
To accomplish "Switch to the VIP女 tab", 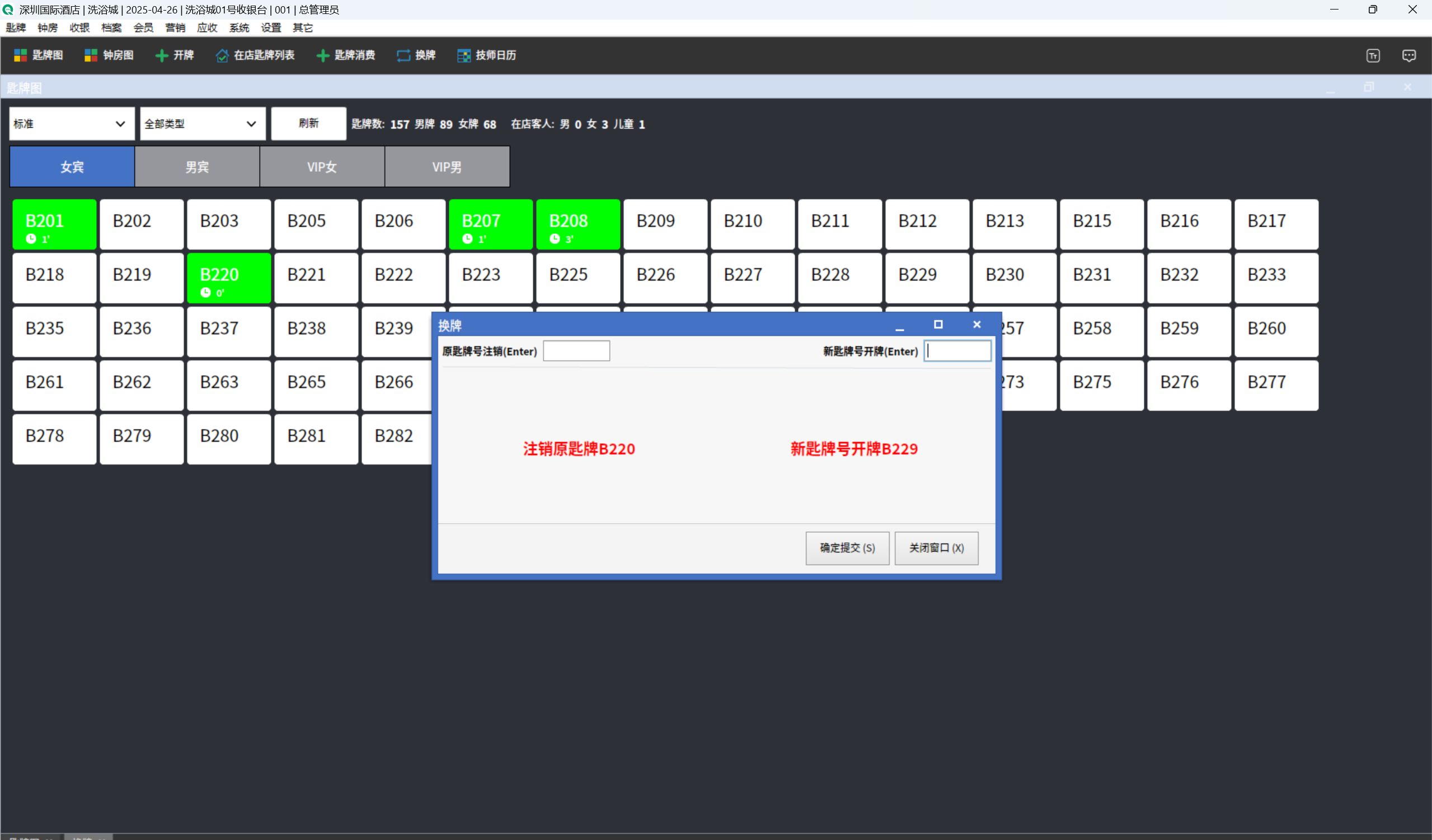I will [322, 167].
